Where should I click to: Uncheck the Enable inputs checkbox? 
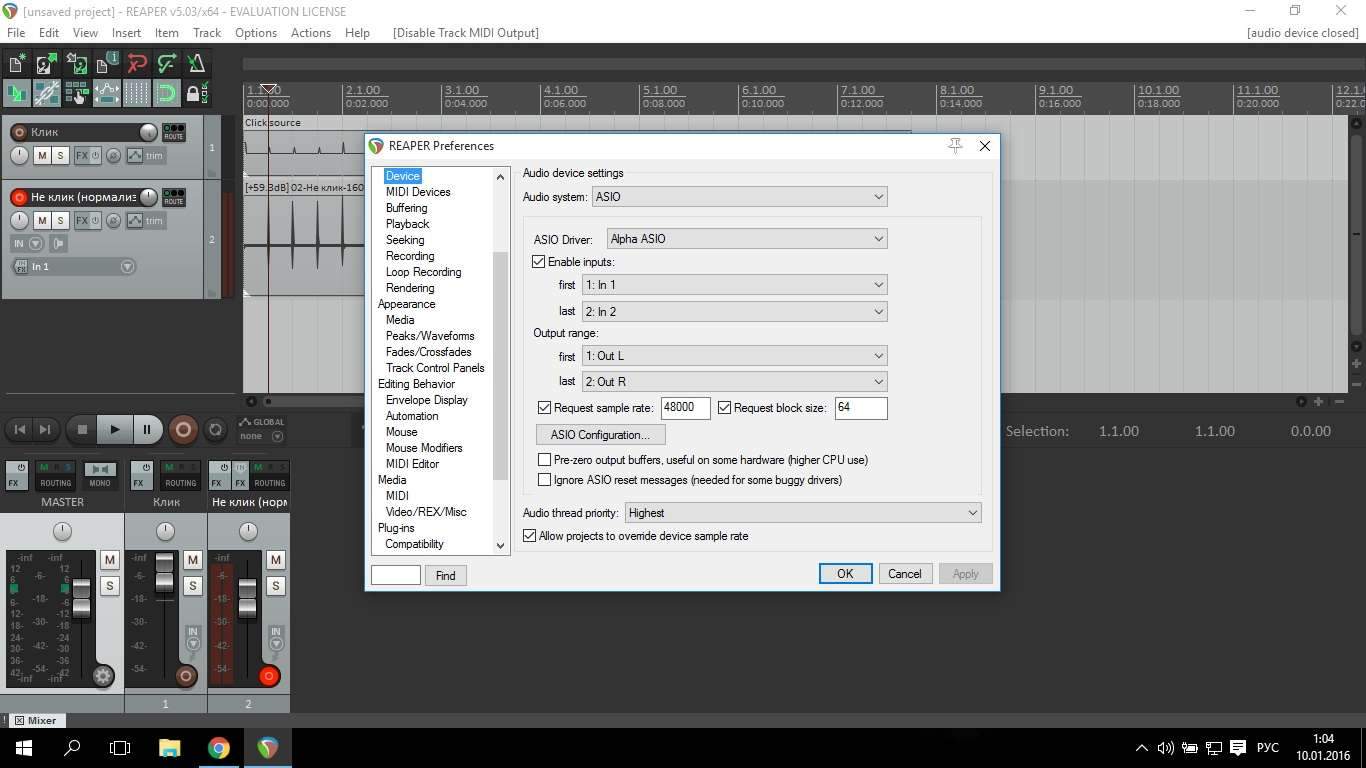[x=539, y=262]
